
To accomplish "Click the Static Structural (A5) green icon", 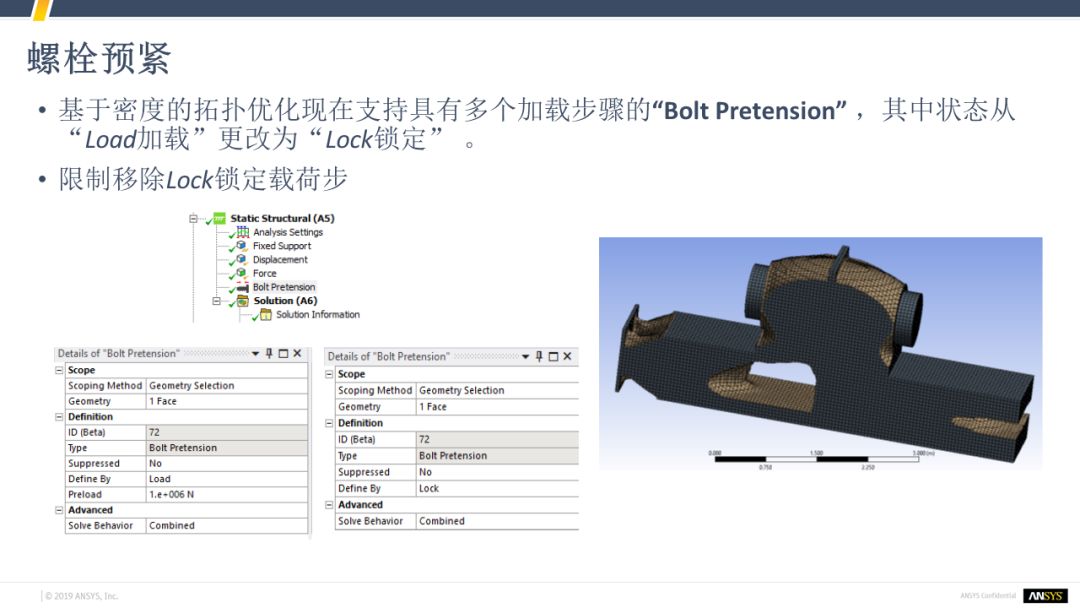I will tap(219, 219).
